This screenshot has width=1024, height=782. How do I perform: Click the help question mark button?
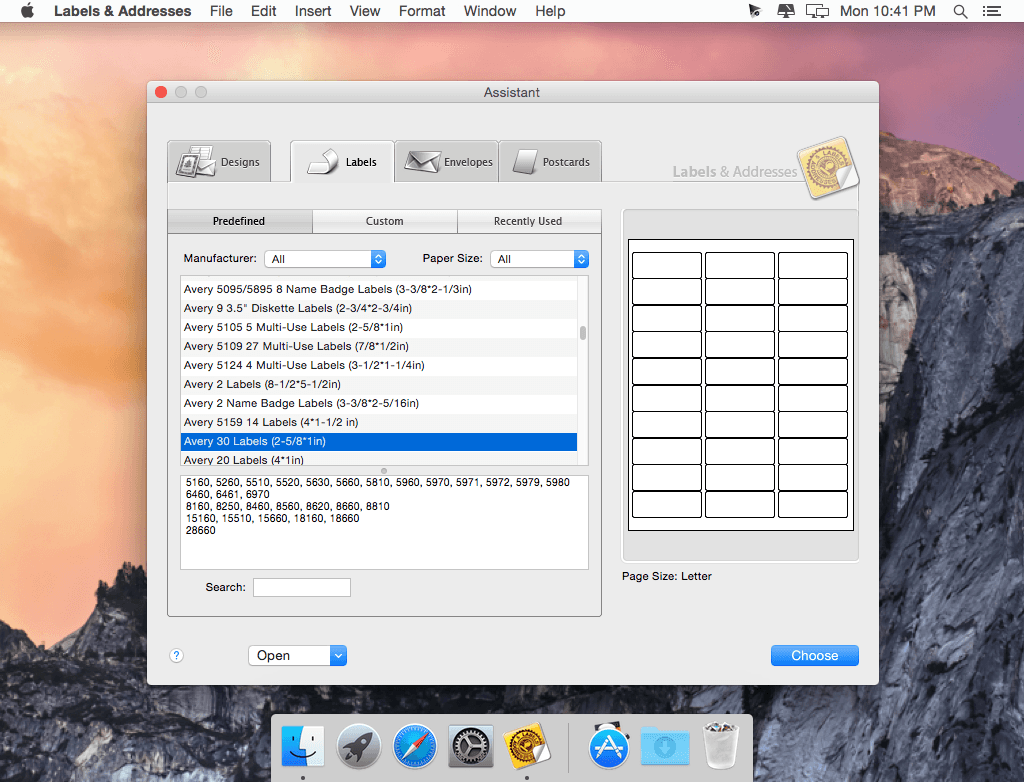click(x=176, y=655)
